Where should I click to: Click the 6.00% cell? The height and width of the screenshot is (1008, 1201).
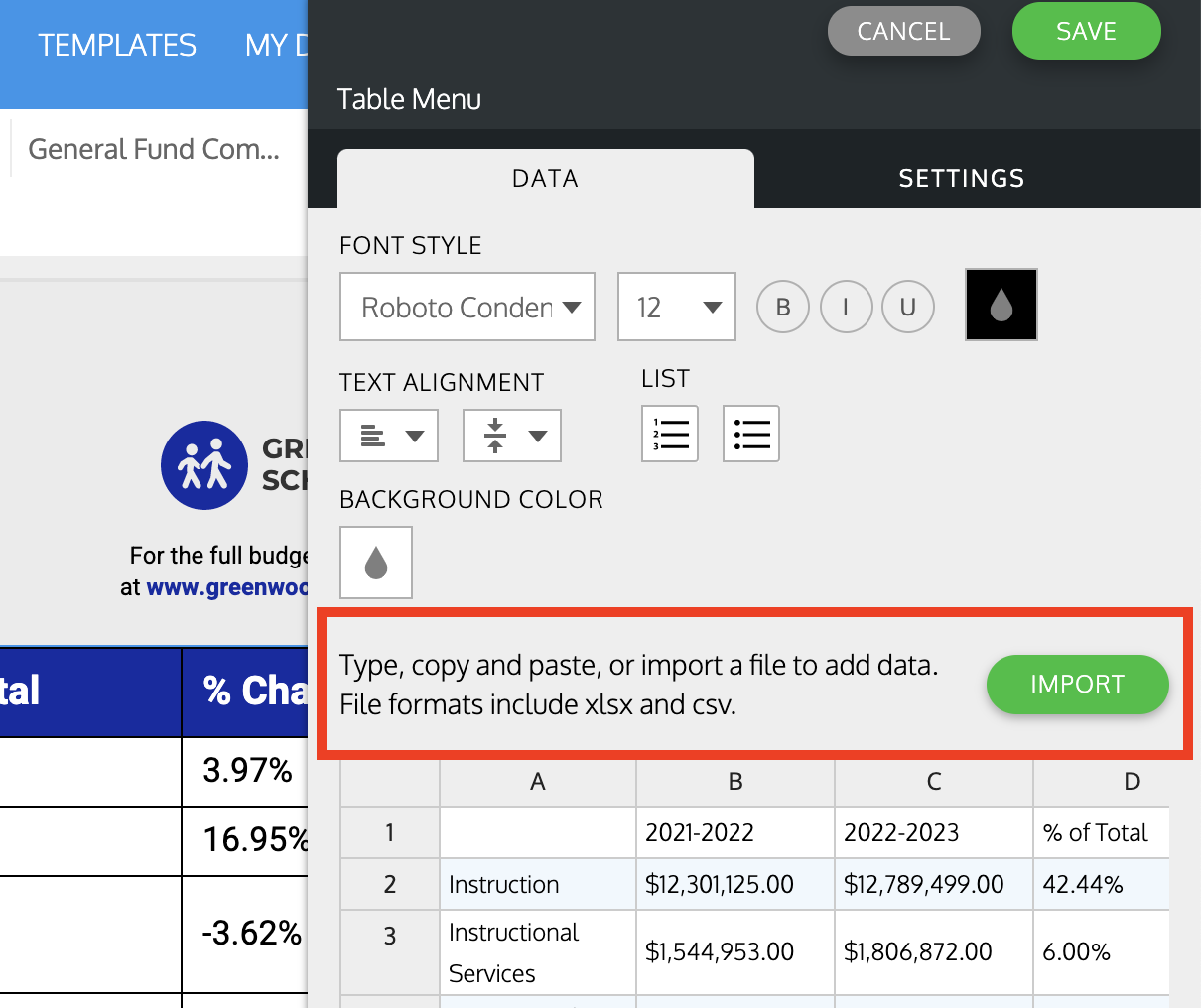coord(1102,952)
